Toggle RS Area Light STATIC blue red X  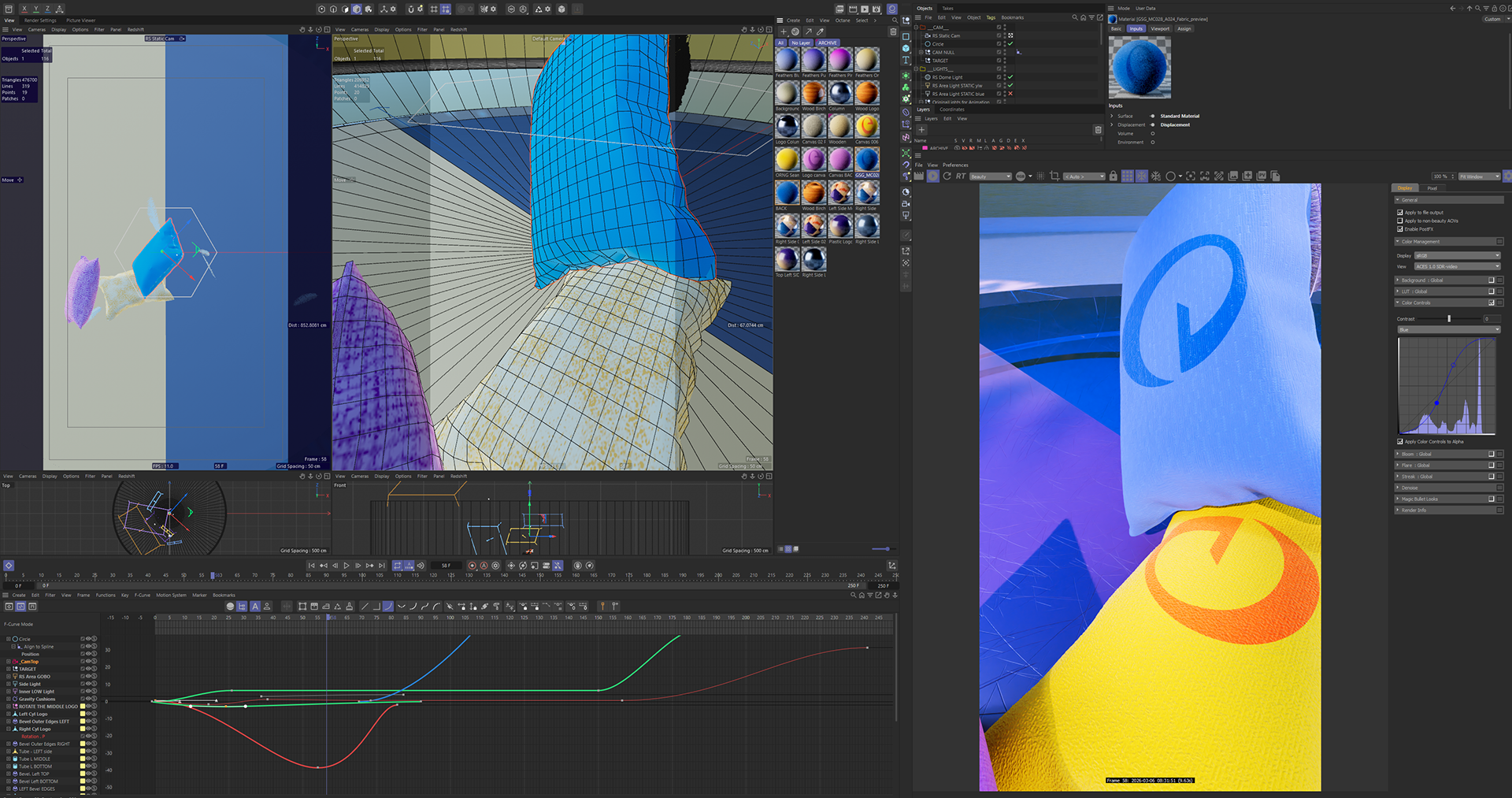pos(1010,94)
